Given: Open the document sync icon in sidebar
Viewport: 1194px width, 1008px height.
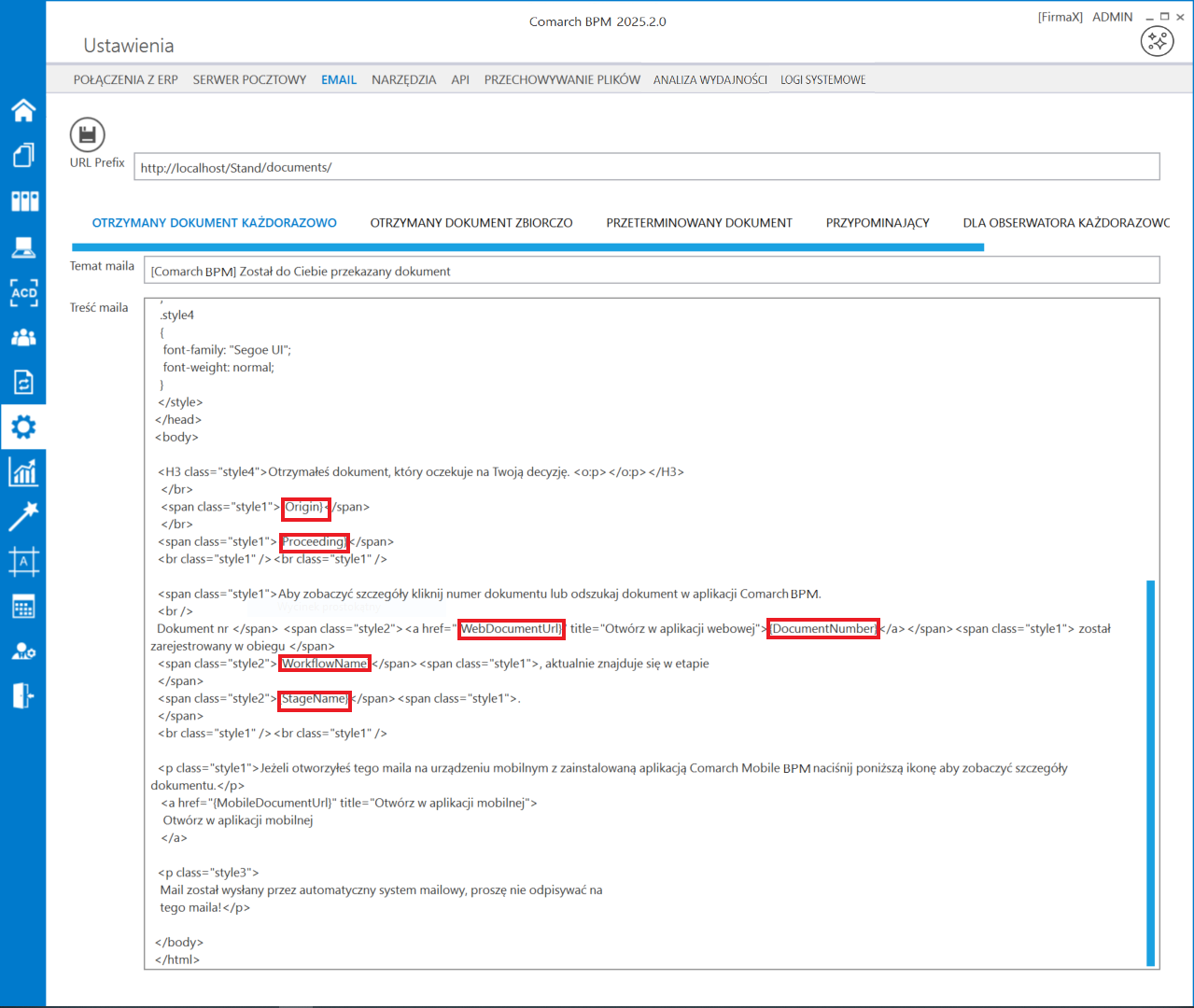Looking at the screenshot, I should pos(23,382).
